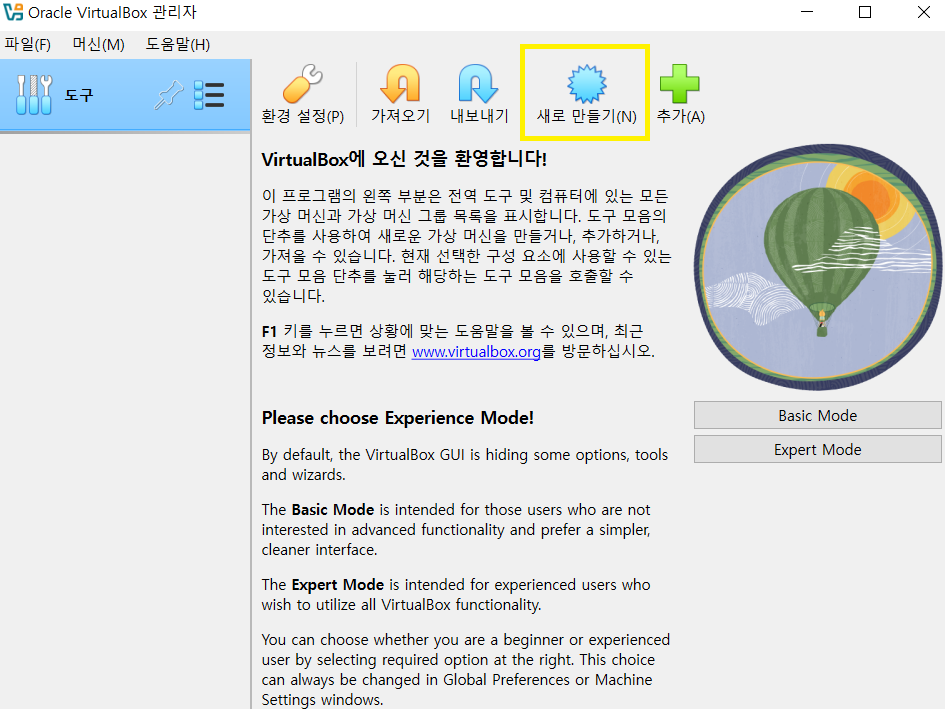
Task: Add an existing machine with 추가(A)
Action: coord(680,93)
